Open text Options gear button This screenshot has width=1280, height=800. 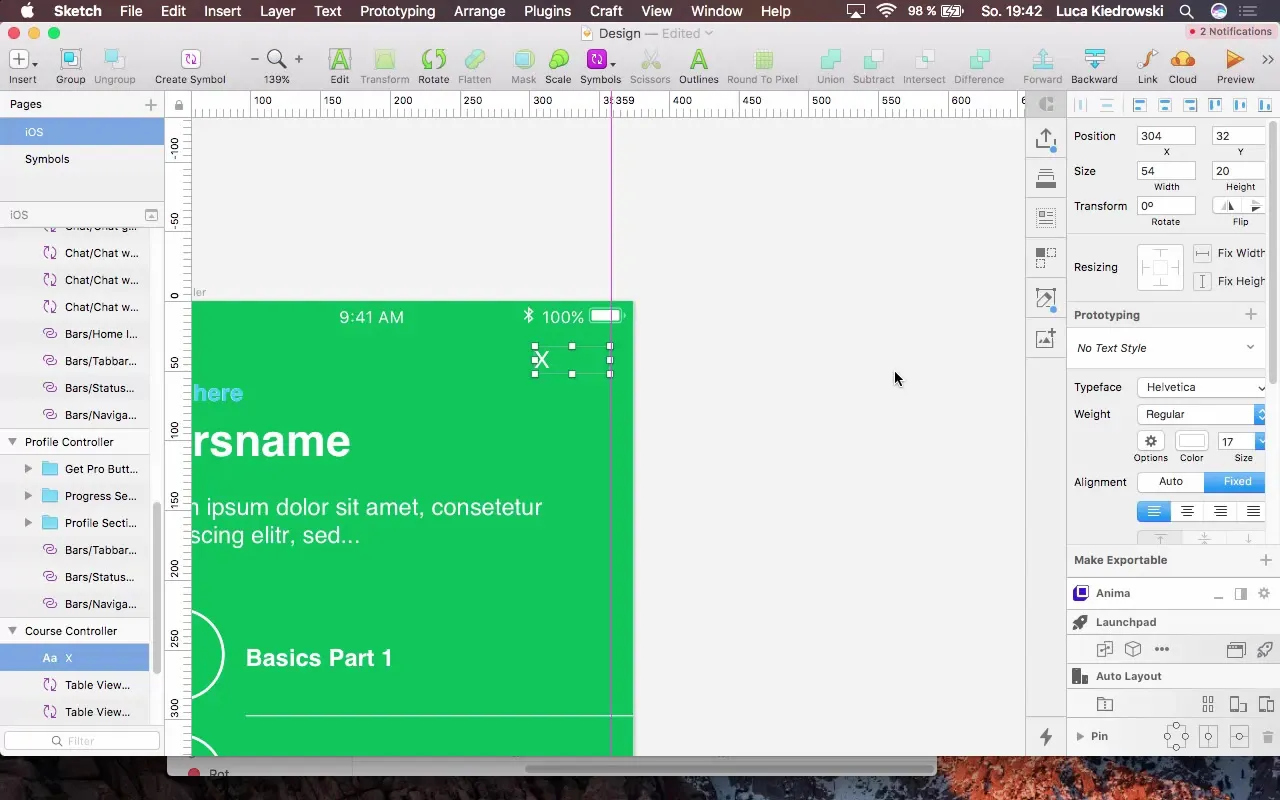click(x=1151, y=441)
